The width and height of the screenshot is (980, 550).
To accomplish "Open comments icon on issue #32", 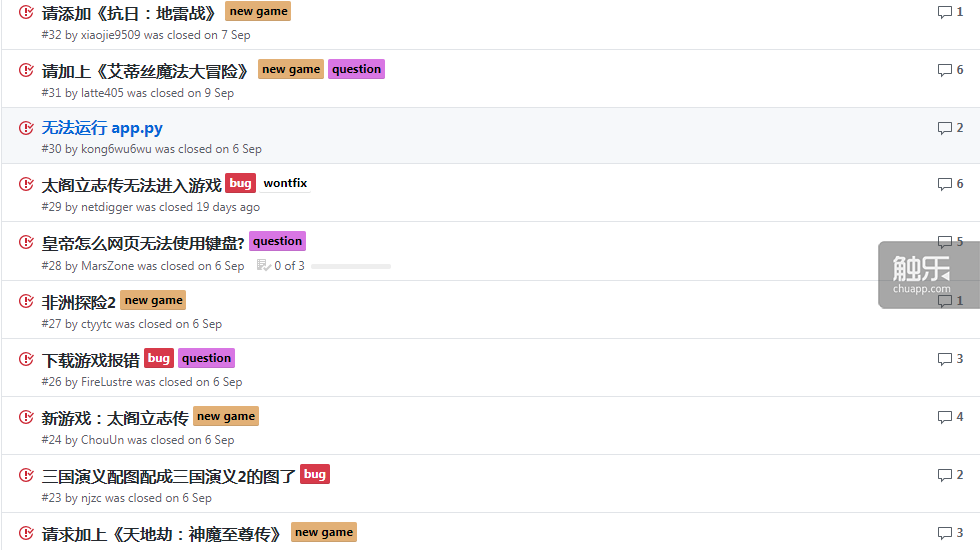I will coord(944,12).
